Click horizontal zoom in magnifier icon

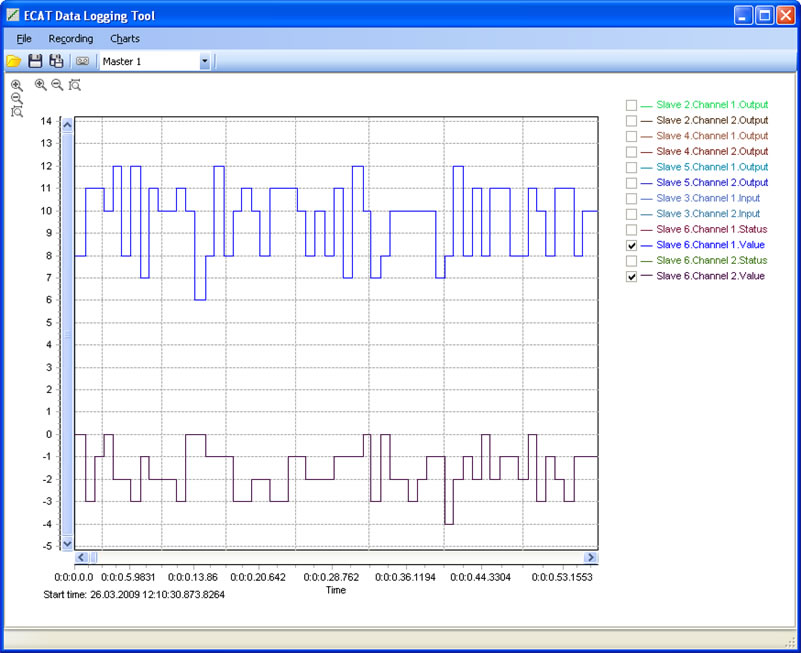(40, 85)
